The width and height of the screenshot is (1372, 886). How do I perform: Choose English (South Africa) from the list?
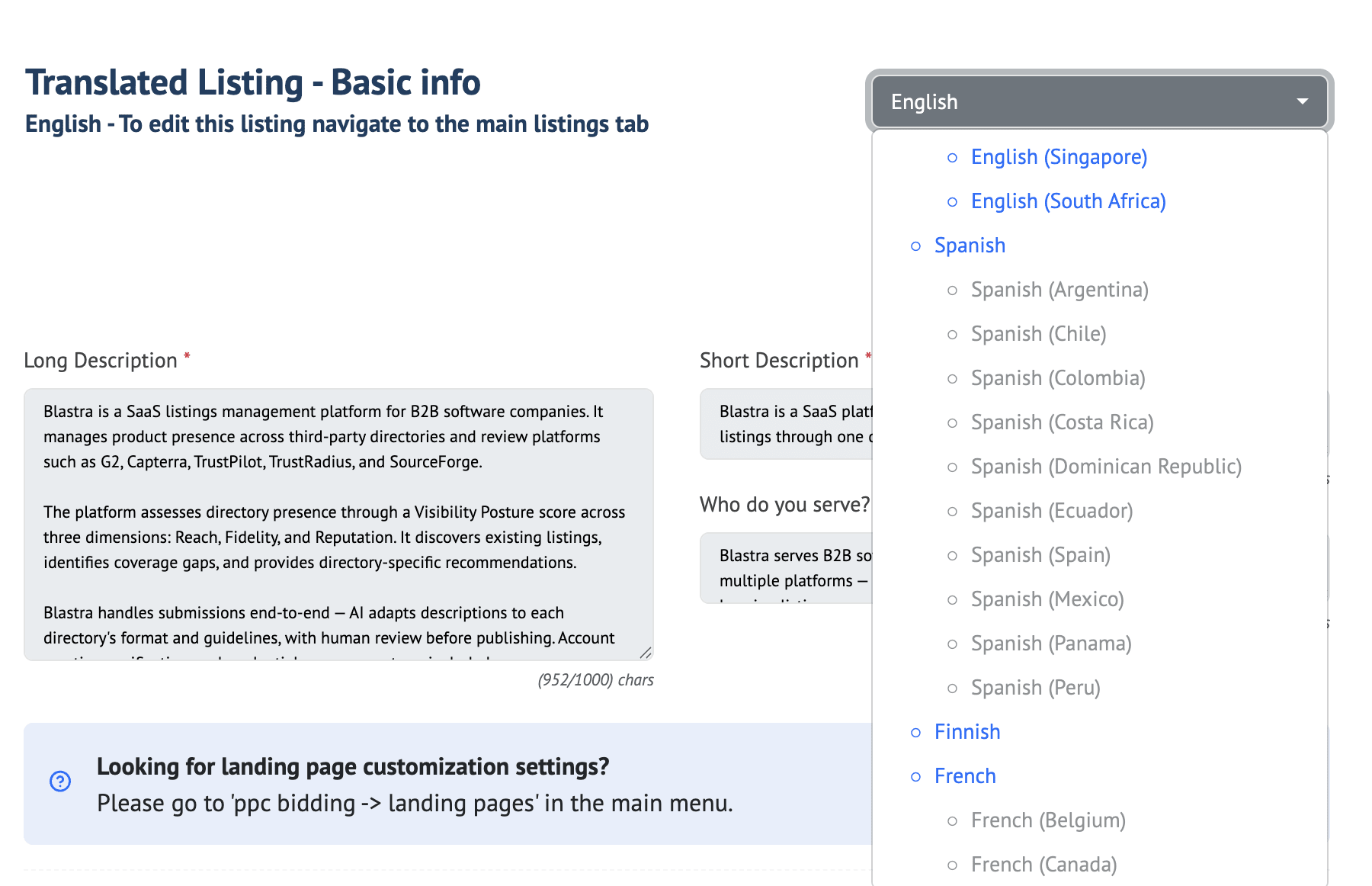[1067, 201]
